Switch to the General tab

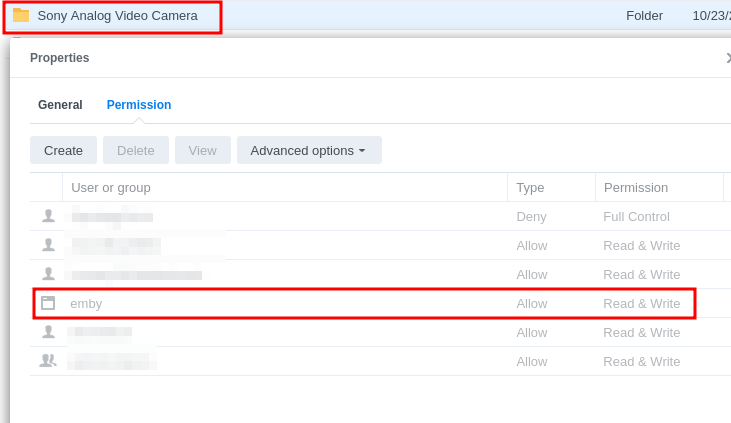(60, 105)
